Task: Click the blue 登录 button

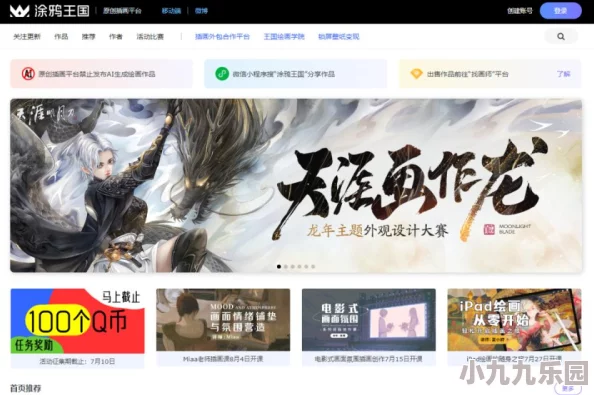Action: tap(561, 11)
